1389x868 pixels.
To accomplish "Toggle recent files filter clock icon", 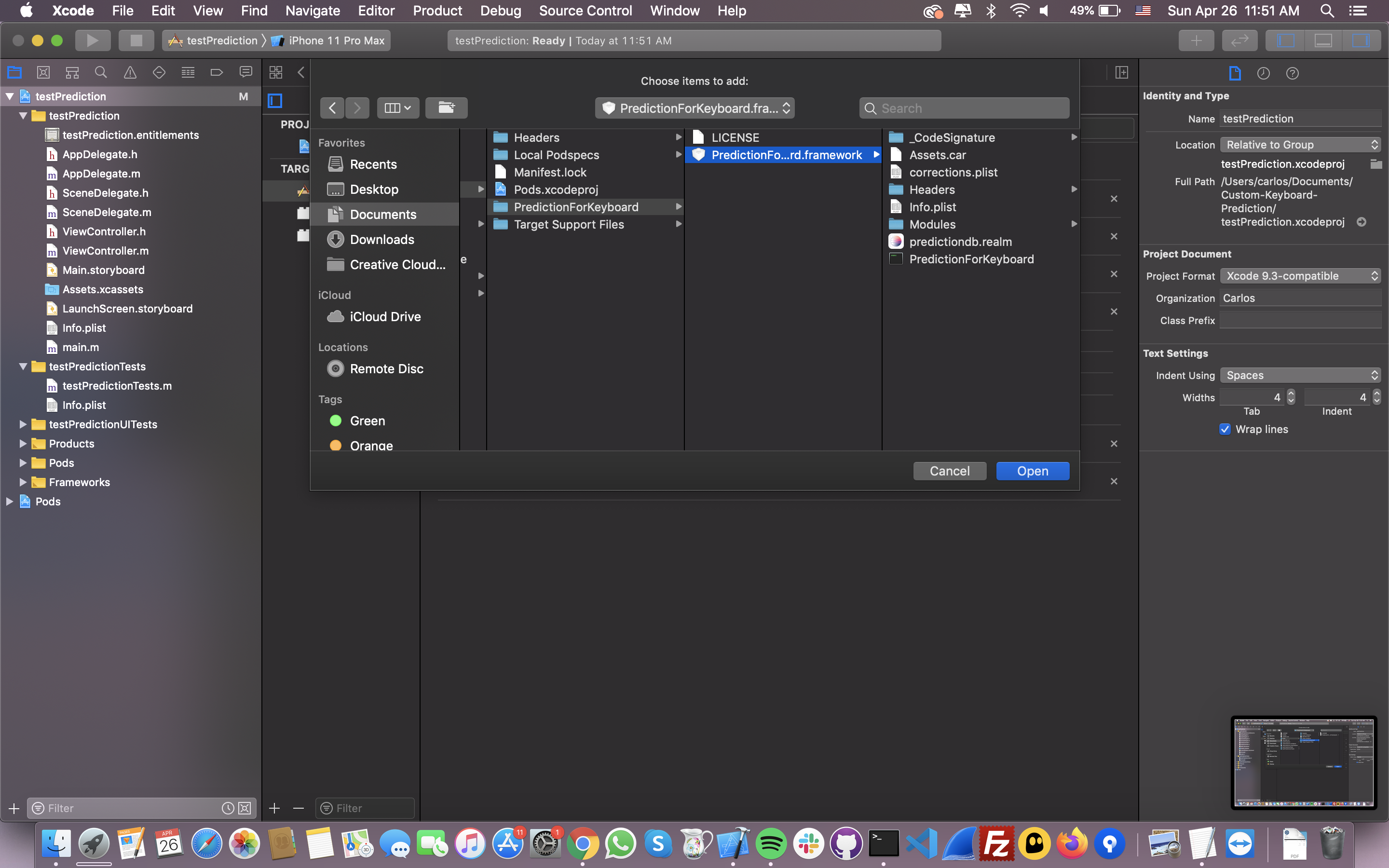I will pyautogui.click(x=228, y=808).
